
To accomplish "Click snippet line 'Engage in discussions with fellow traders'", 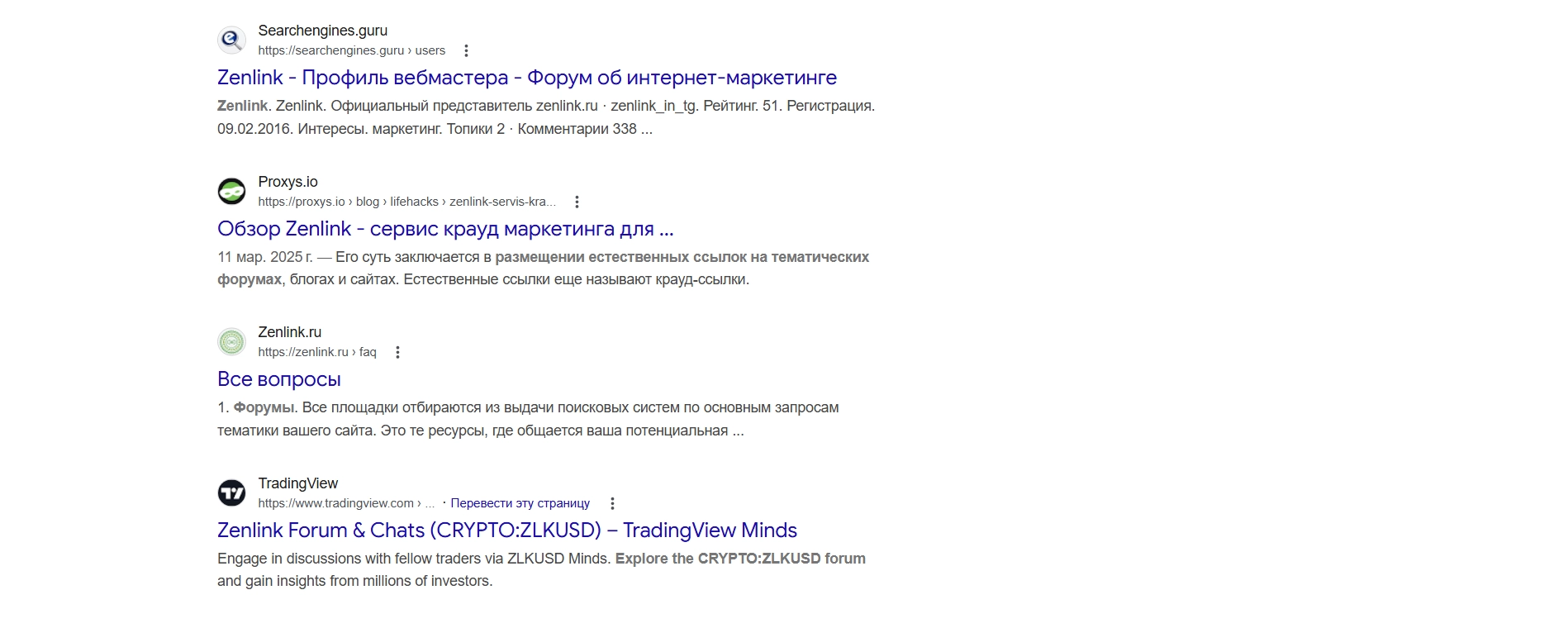I will tap(541, 559).
